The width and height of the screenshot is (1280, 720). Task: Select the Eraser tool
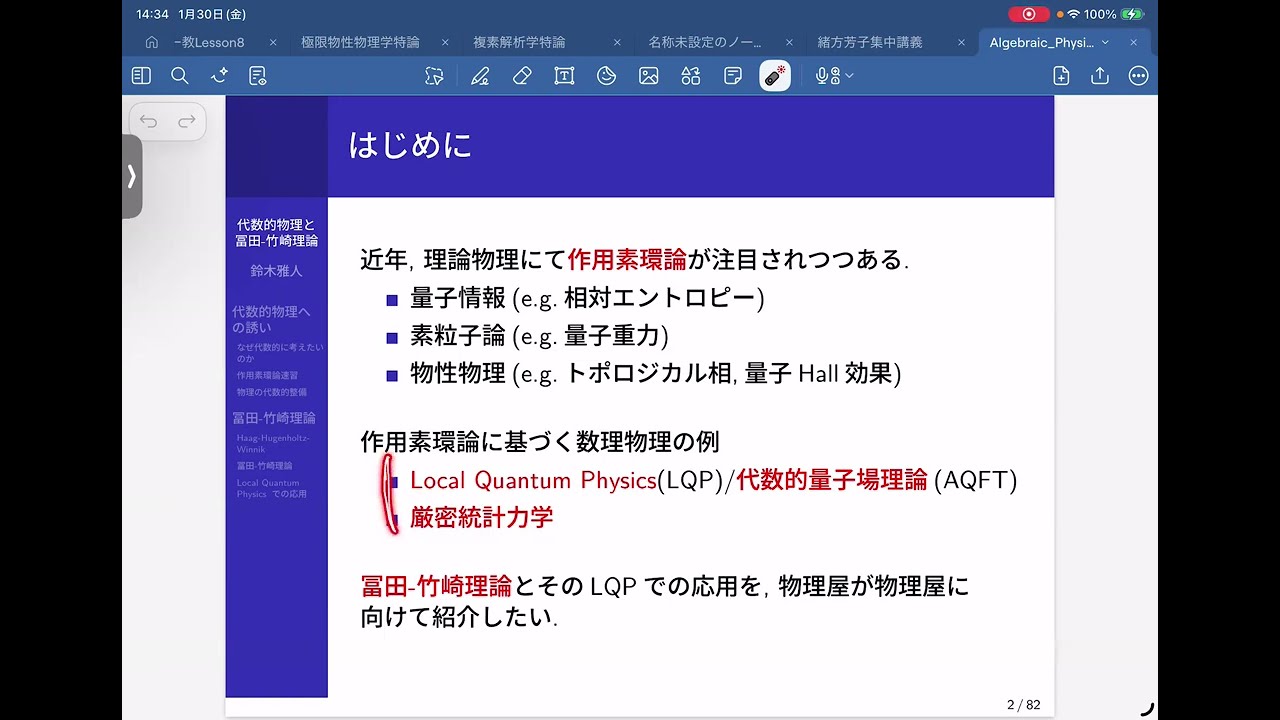click(x=522, y=76)
